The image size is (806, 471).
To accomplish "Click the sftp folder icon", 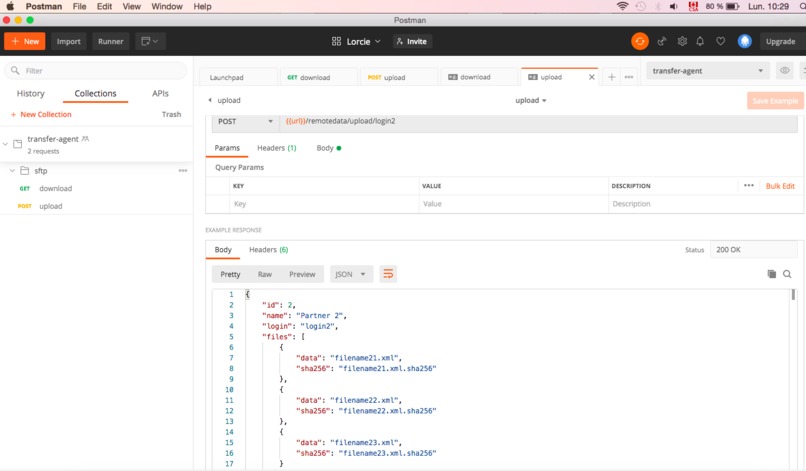I will [x=24, y=171].
